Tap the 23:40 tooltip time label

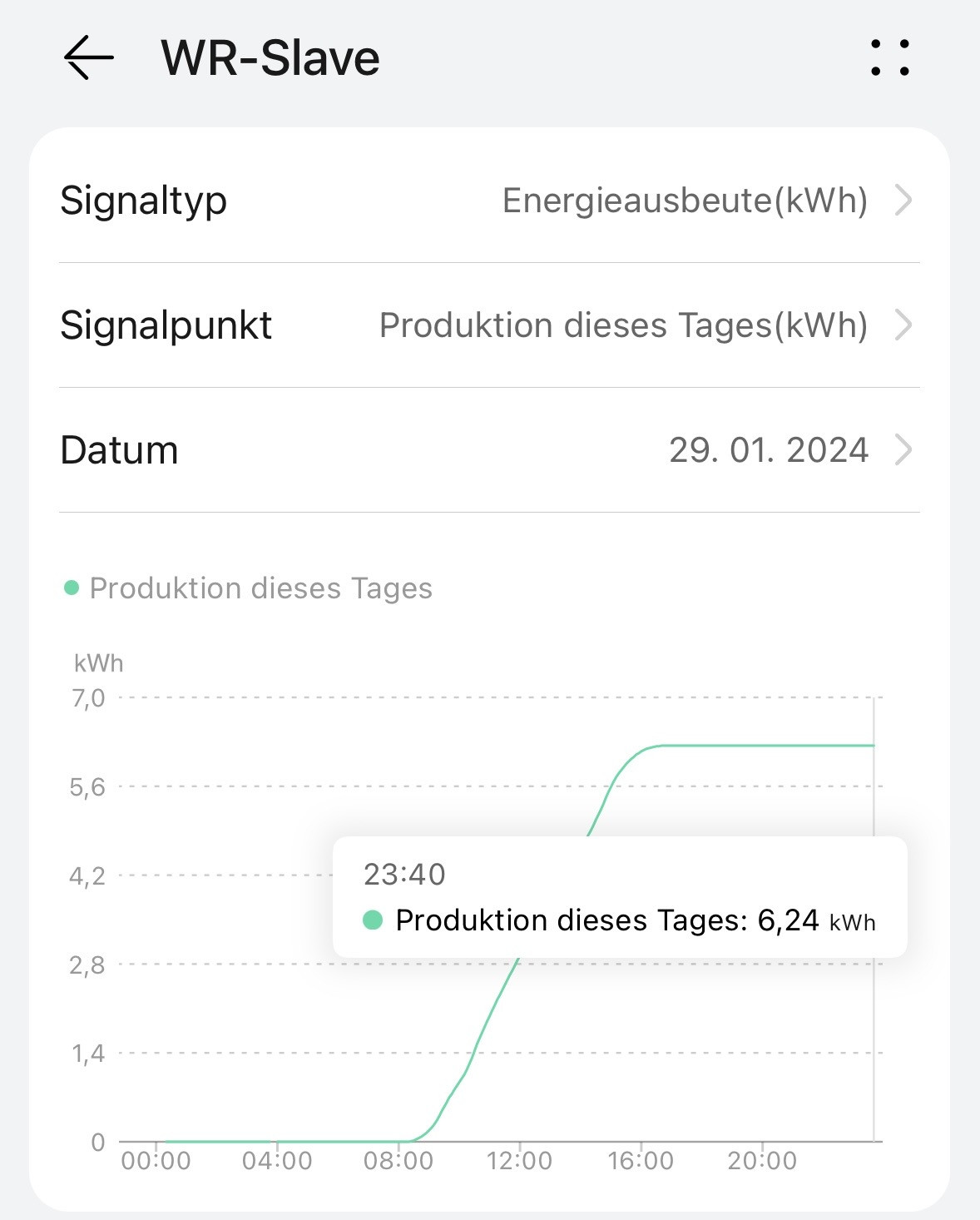tap(404, 874)
